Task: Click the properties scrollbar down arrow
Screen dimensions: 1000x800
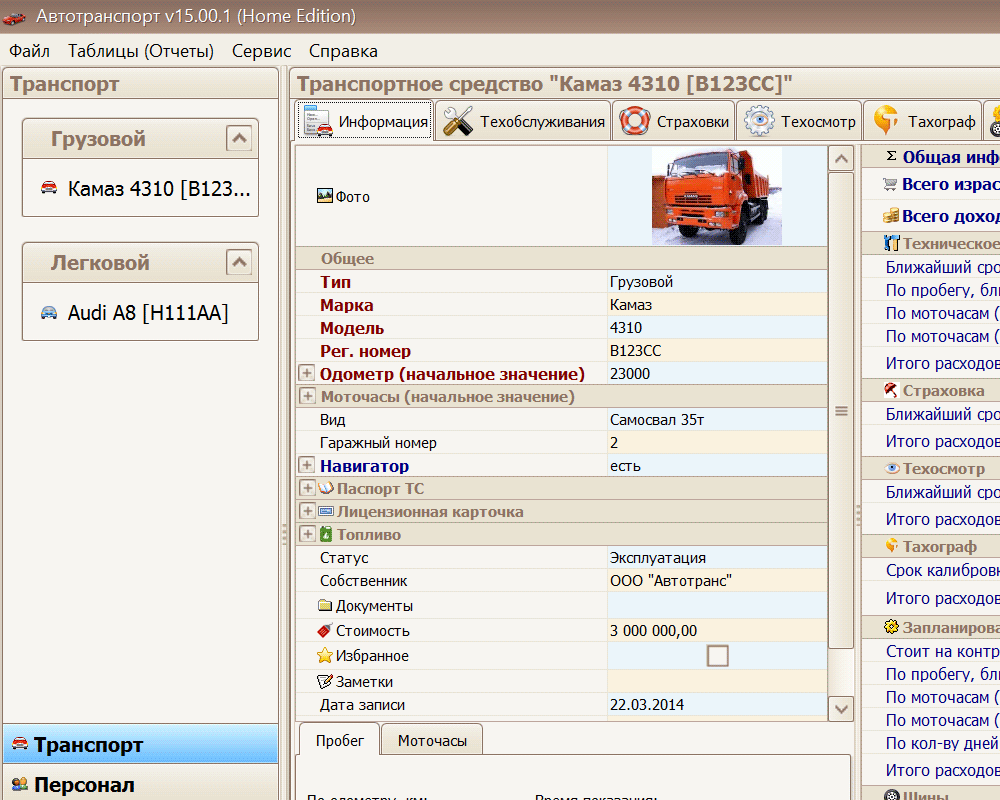Action: pos(841,709)
